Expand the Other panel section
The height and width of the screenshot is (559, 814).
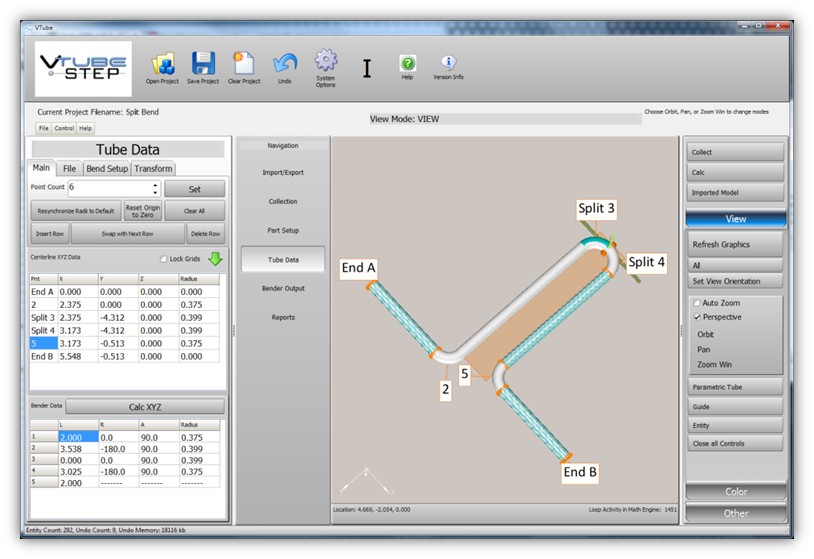click(x=736, y=513)
